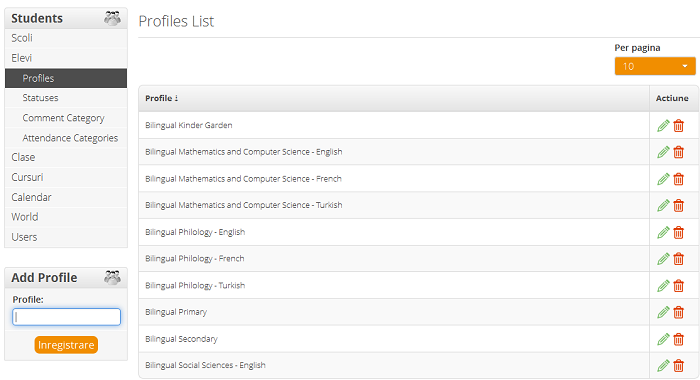Screen dimensions: 700x380
Task: Edit Bilingual Mathematics and Computer Science - English
Action: [x=663, y=152]
